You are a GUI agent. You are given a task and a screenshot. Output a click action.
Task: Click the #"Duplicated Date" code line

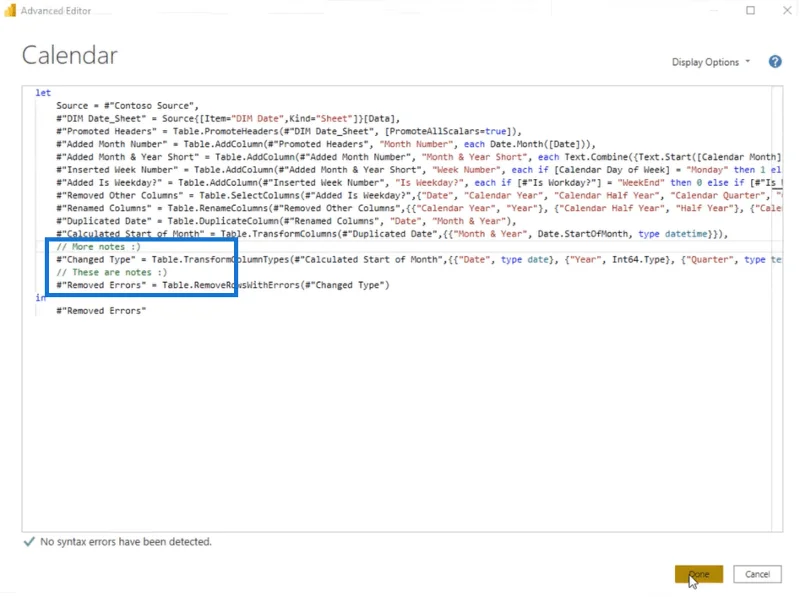[x=286, y=221]
